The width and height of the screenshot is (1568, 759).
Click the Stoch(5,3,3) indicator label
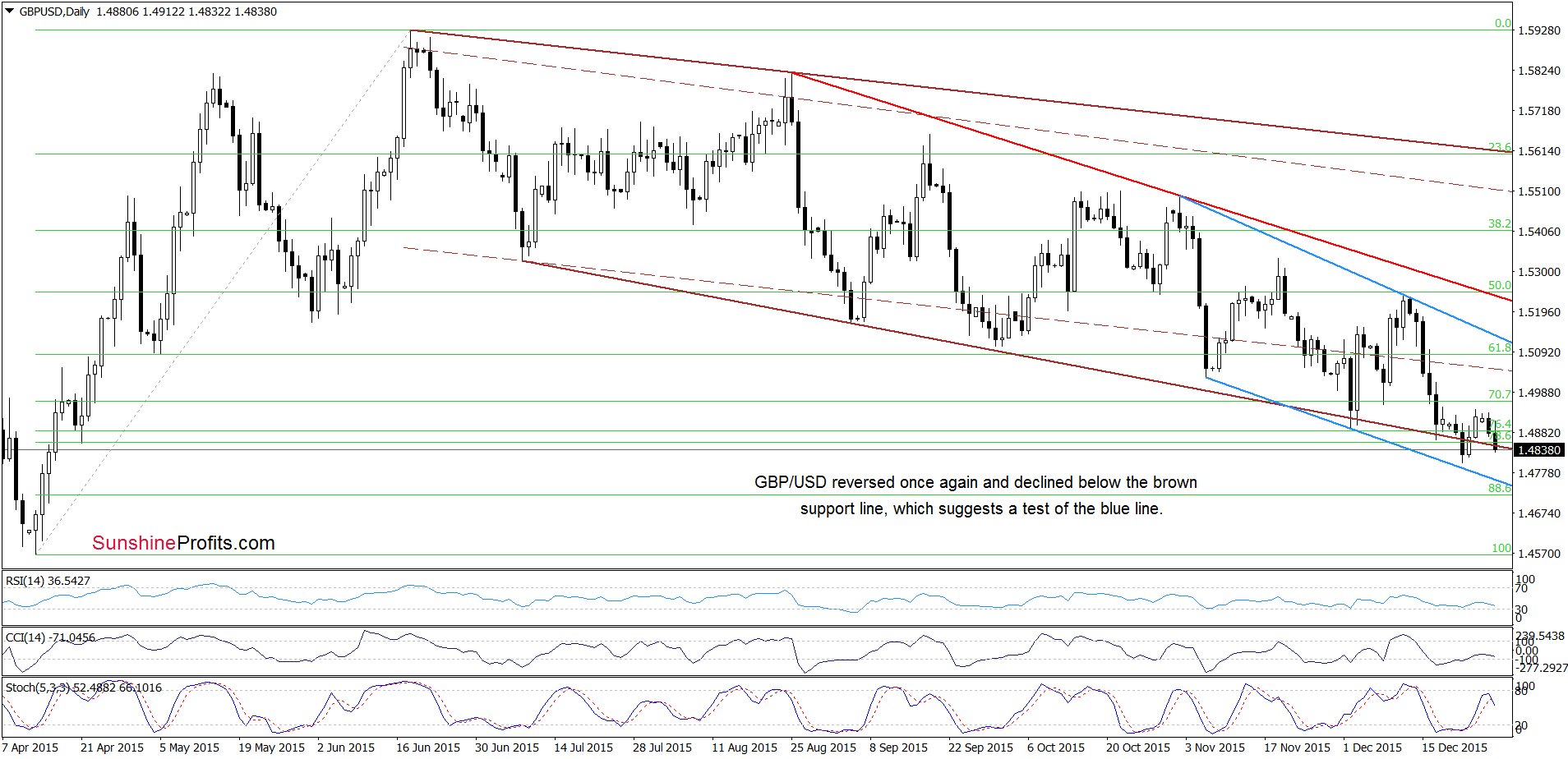[84, 688]
